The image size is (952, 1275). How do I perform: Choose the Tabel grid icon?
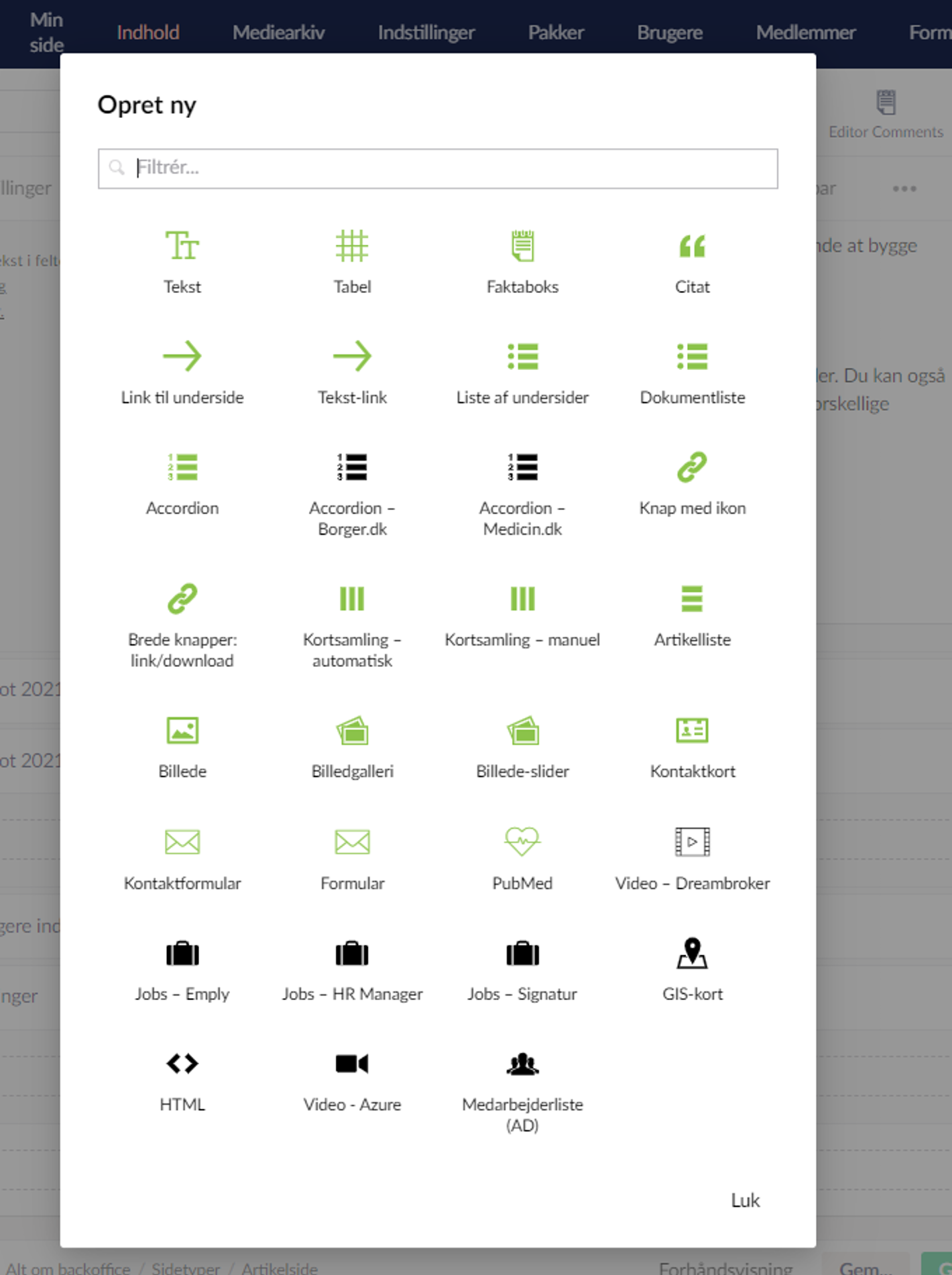pyautogui.click(x=352, y=246)
